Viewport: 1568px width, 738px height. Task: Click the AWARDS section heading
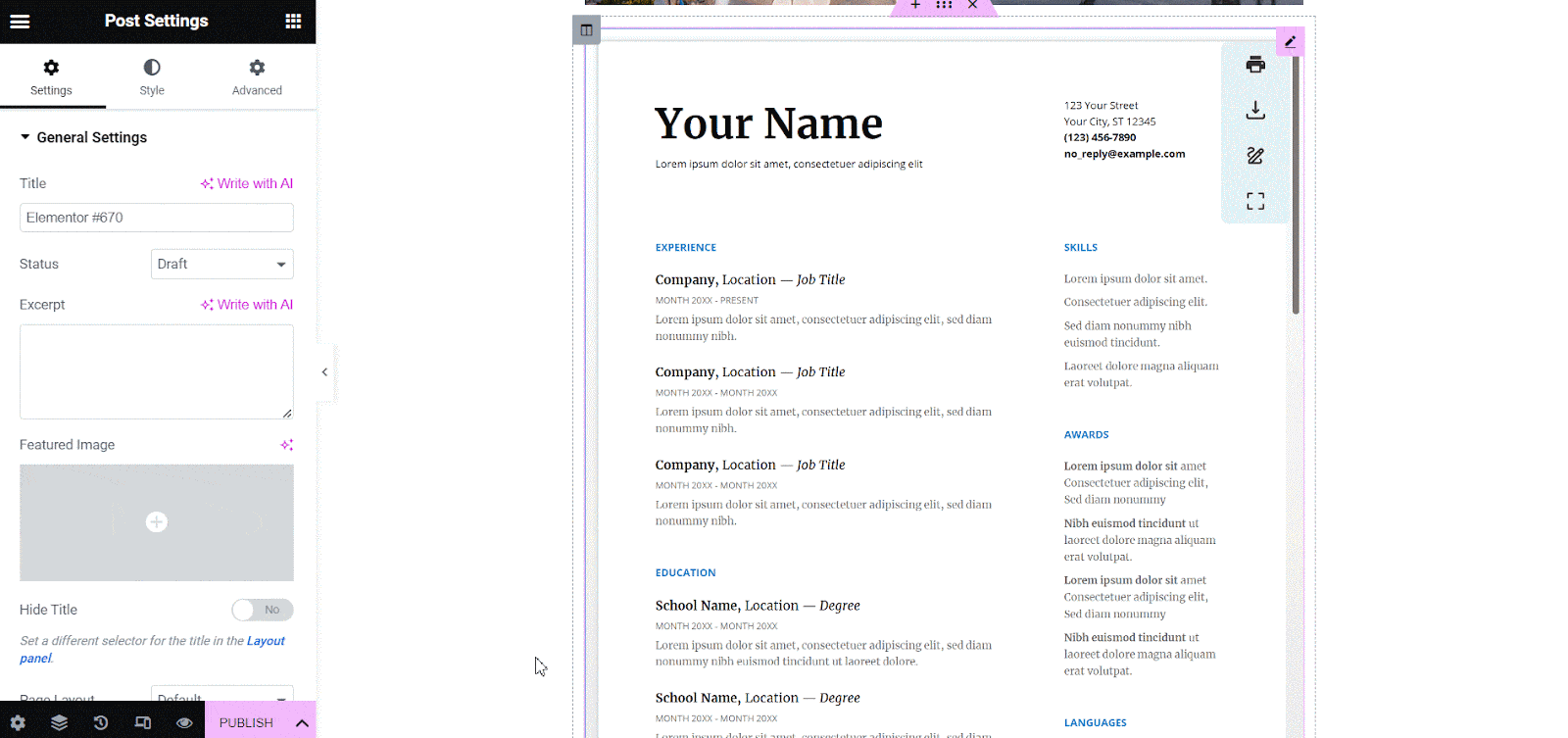click(x=1087, y=435)
